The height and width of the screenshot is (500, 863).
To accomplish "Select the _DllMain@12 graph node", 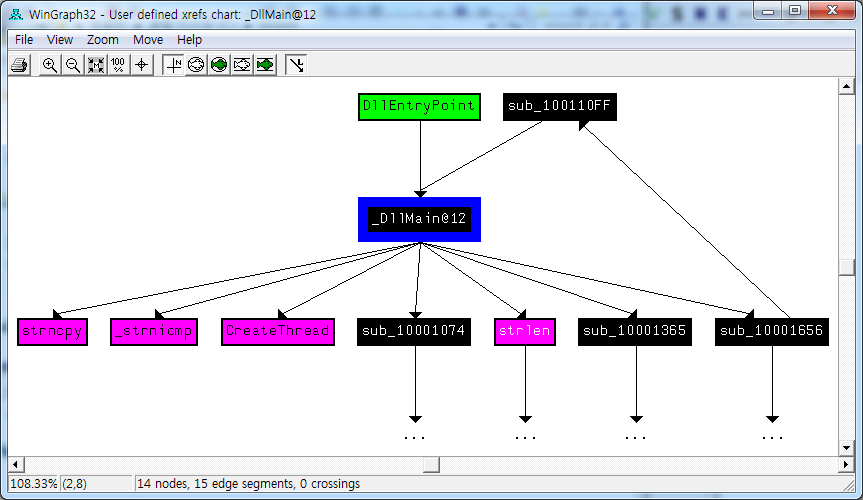I will pyautogui.click(x=420, y=220).
